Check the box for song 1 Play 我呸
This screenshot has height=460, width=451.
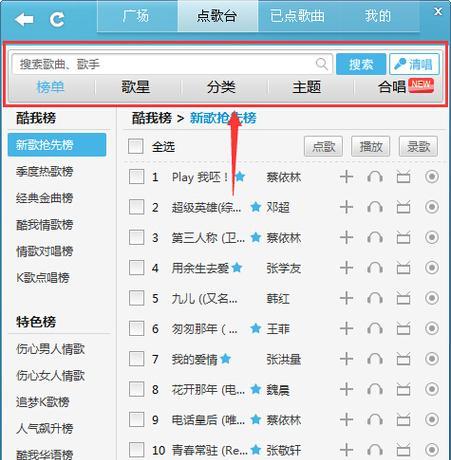tap(136, 177)
